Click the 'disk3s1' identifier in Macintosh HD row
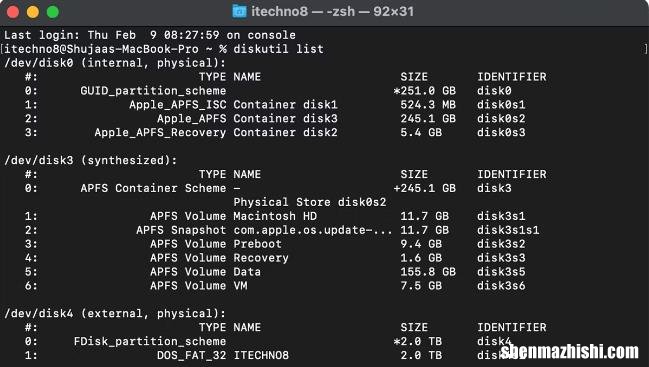 tap(501, 216)
